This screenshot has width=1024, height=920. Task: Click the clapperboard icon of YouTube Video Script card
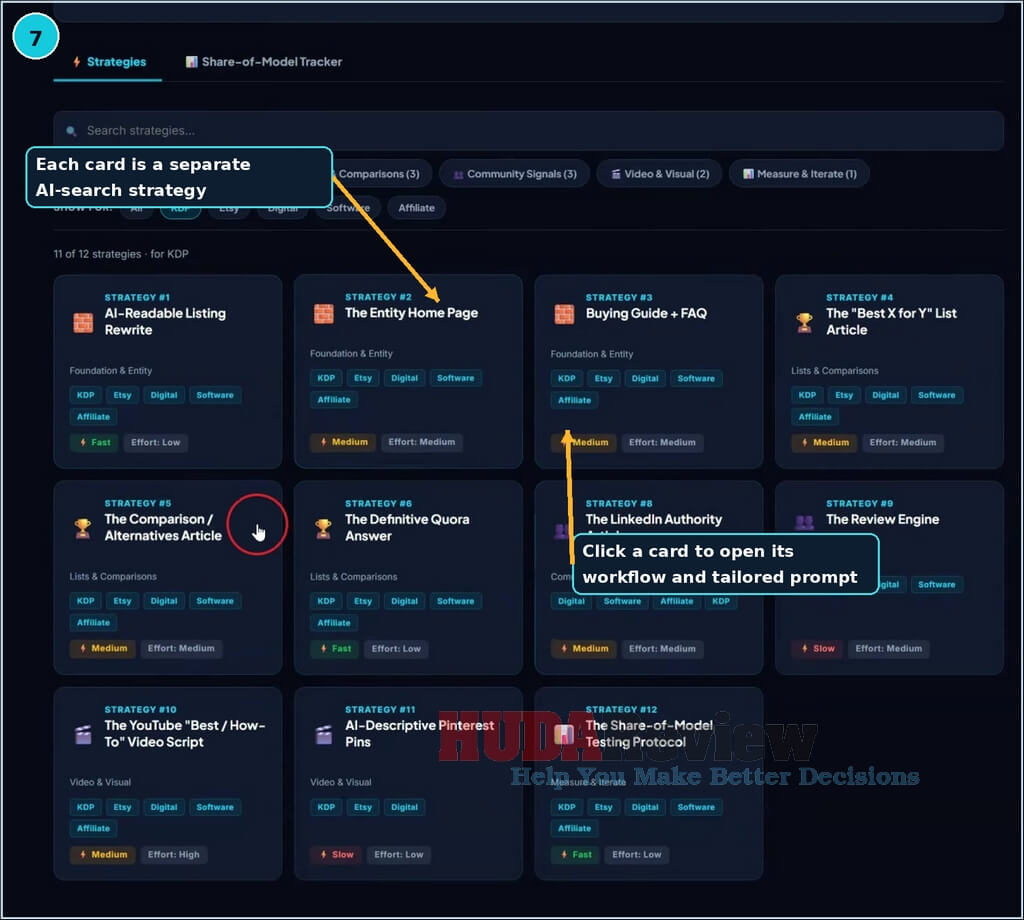(x=83, y=735)
